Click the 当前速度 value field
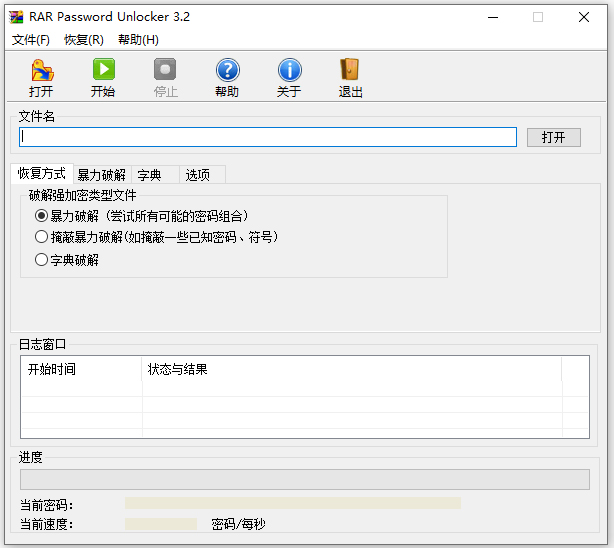The image size is (614, 548). click(x=161, y=524)
